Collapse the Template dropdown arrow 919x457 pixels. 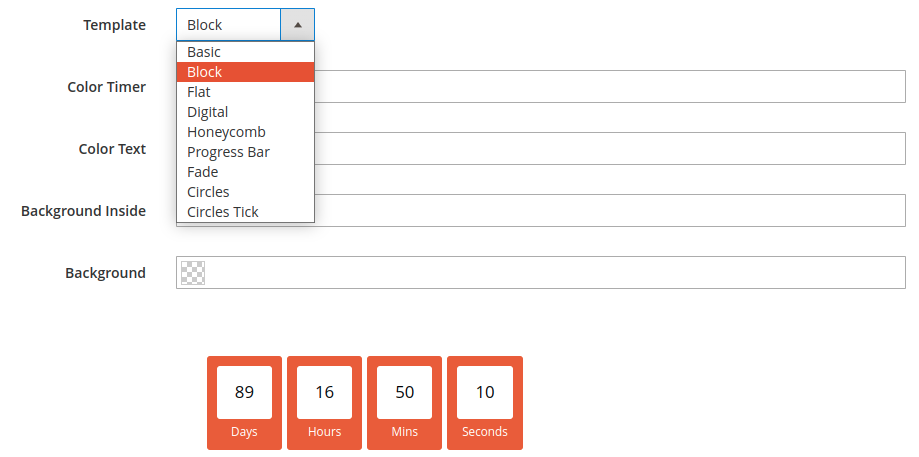(x=298, y=25)
